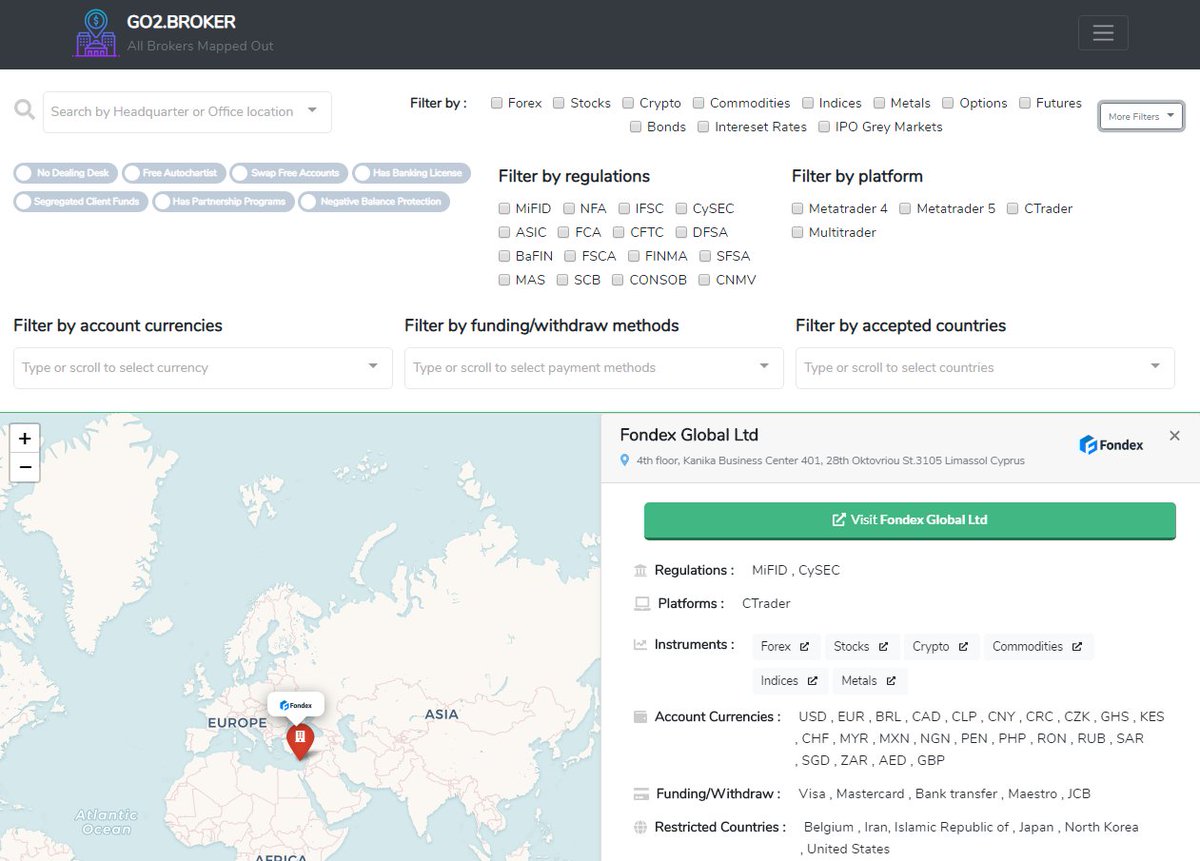Check the FINMA regulation checkbox
The height and width of the screenshot is (861, 1200).
pos(633,256)
